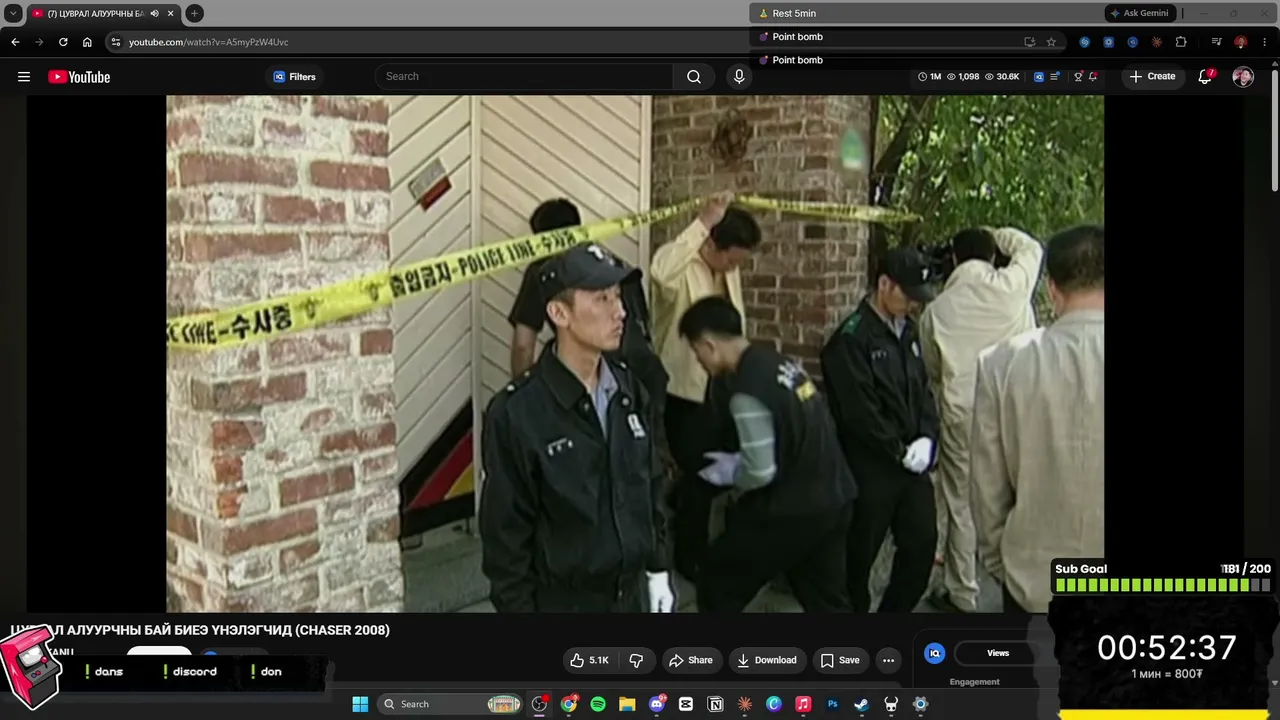The width and height of the screenshot is (1280, 720).
Task: Open a new browser tab
Action: tap(195, 13)
